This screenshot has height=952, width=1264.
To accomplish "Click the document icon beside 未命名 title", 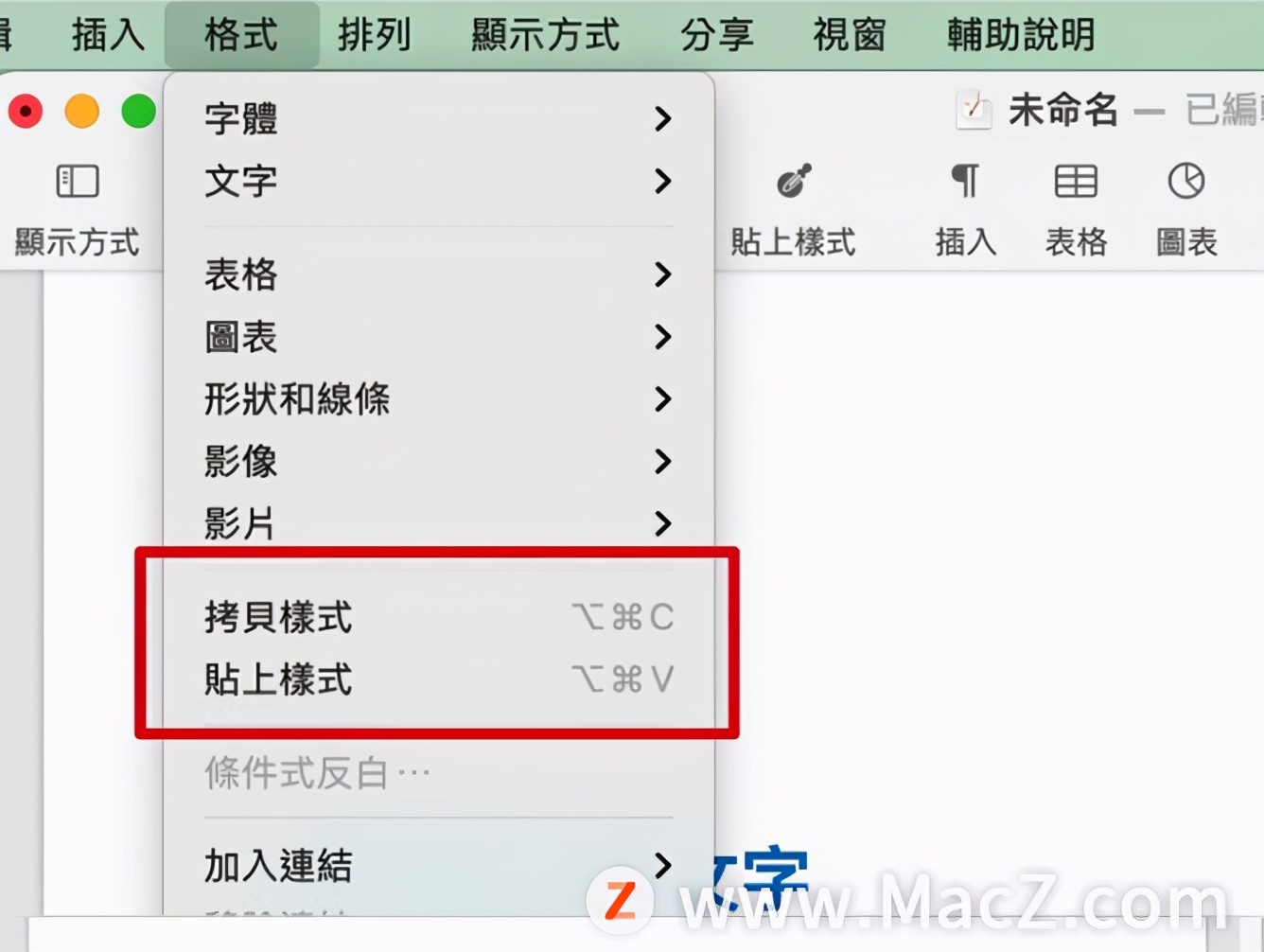I will [x=974, y=111].
